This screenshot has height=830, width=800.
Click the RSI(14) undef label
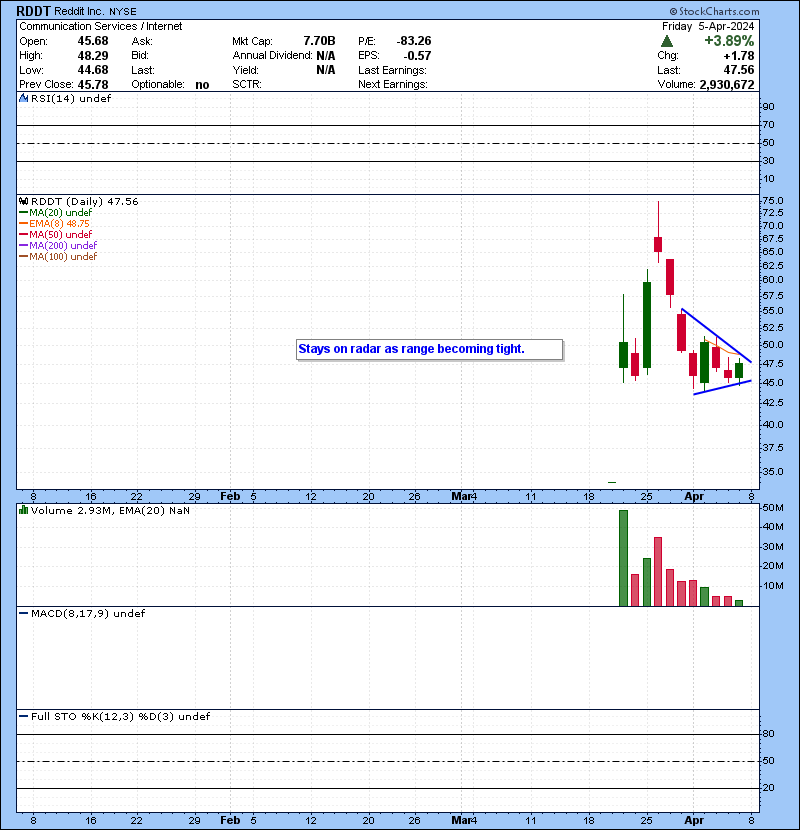tap(71, 98)
